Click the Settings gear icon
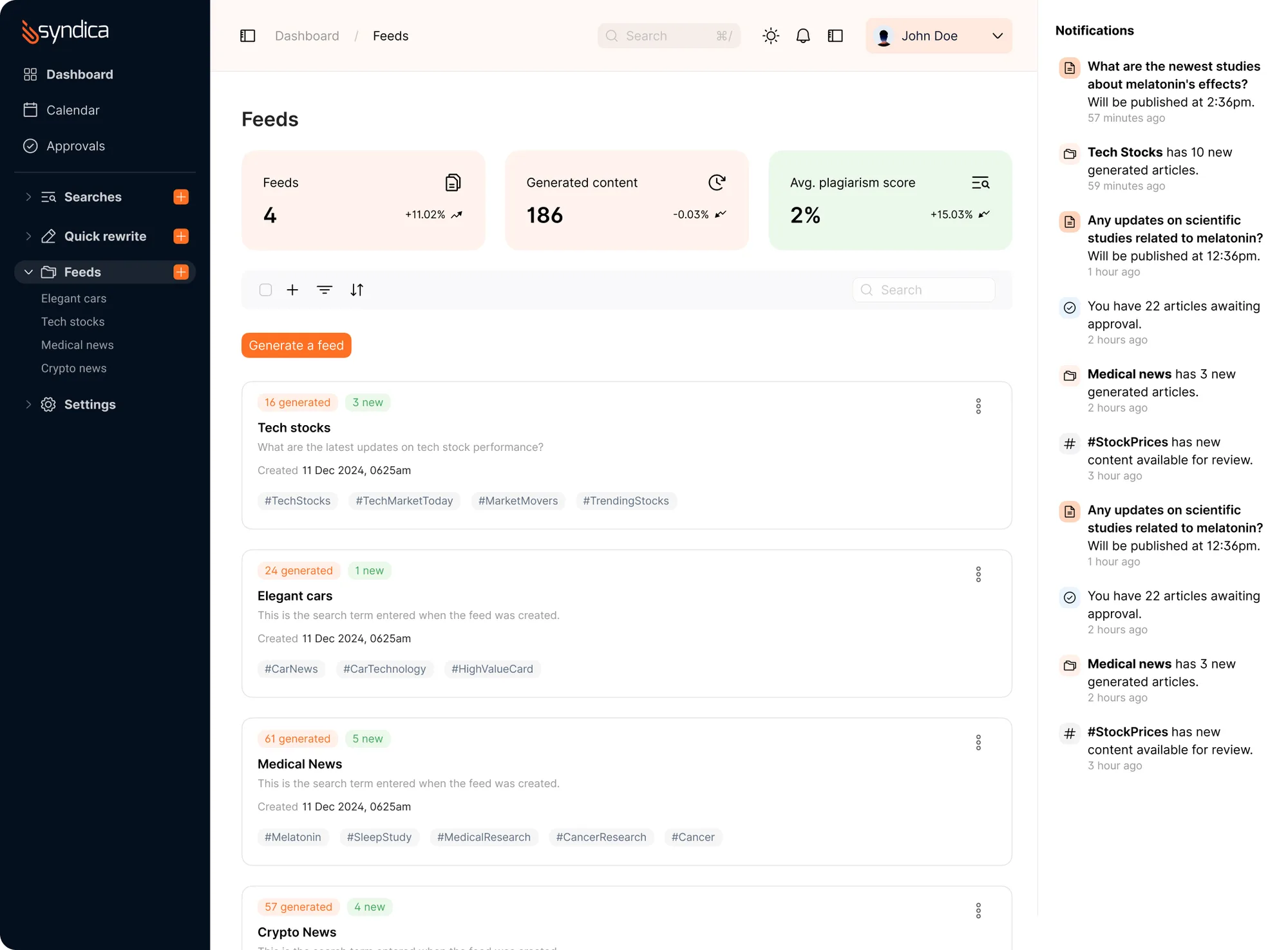This screenshot has height=950, width=1288. pyautogui.click(x=48, y=404)
